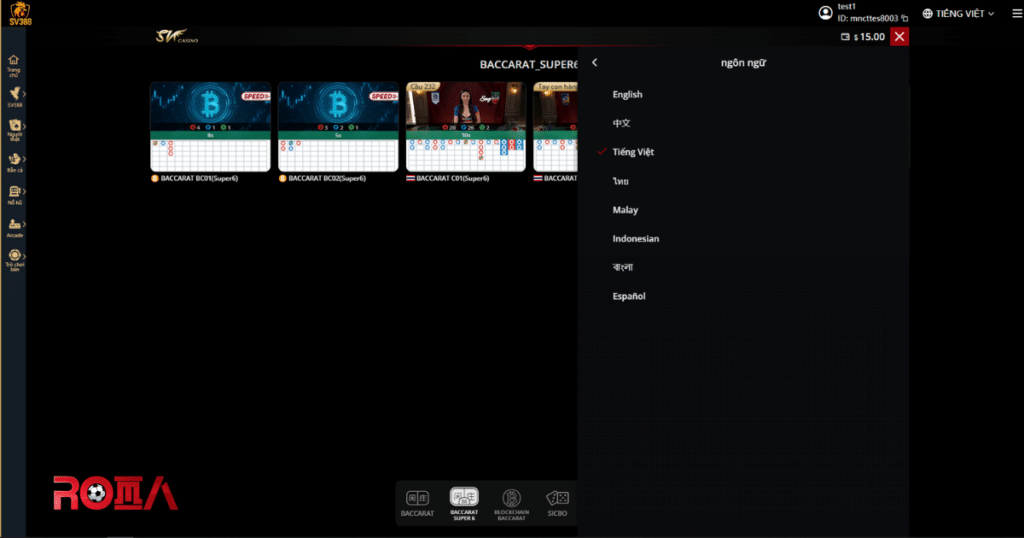Screen dimensions: 1024x538
Task: Open the Trò chơi bàn table games item
Action: tap(14, 259)
